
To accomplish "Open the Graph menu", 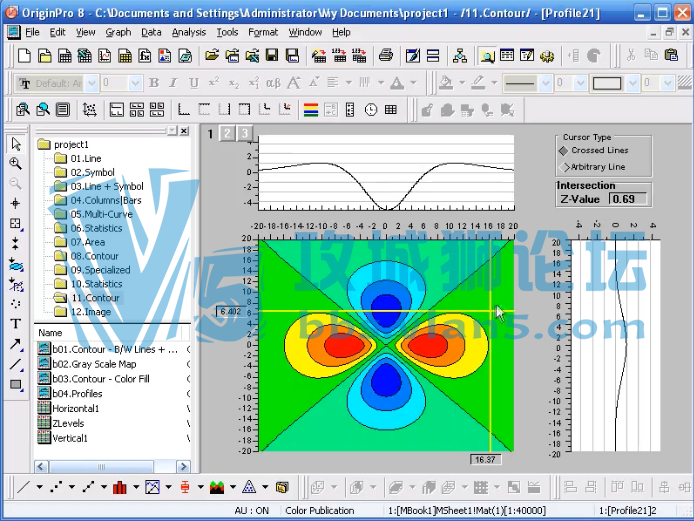I will coord(118,32).
